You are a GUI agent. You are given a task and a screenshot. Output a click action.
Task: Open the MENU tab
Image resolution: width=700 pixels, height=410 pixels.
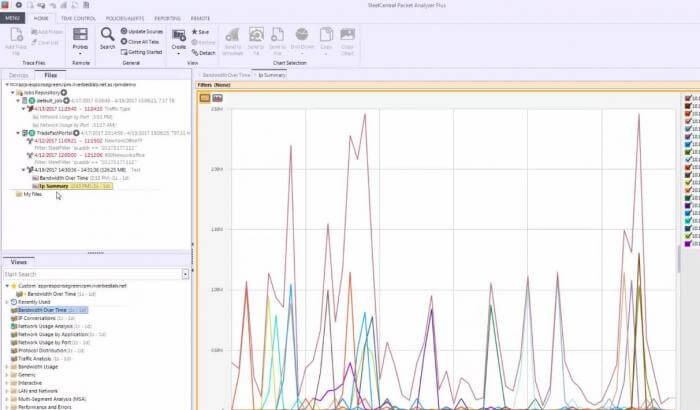pos(12,18)
